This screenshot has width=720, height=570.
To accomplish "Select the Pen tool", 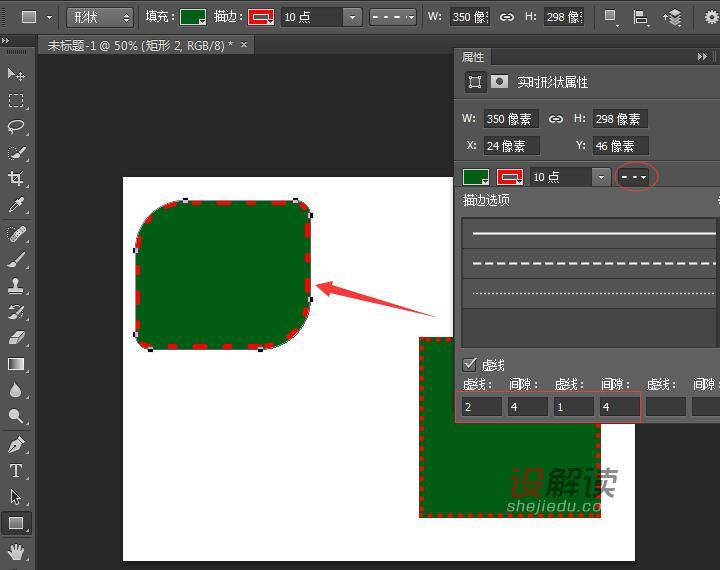I will pos(16,444).
